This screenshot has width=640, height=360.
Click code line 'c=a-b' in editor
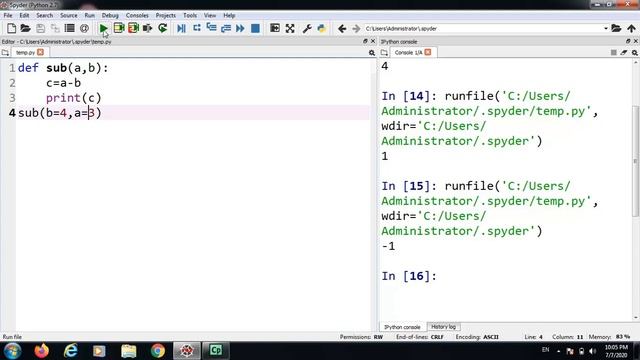coord(64,83)
